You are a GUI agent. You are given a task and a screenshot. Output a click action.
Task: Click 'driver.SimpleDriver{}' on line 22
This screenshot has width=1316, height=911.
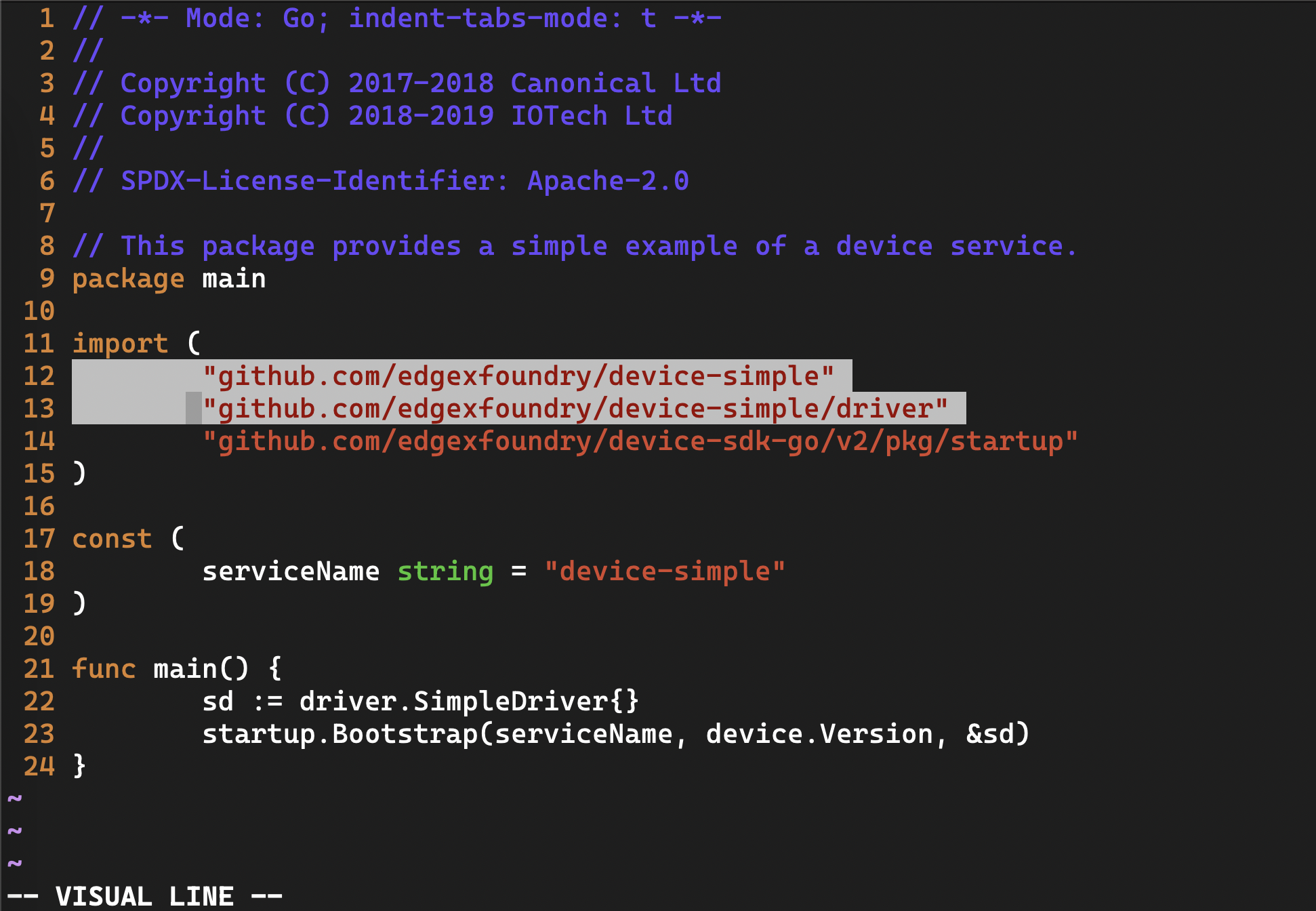[x=470, y=702]
